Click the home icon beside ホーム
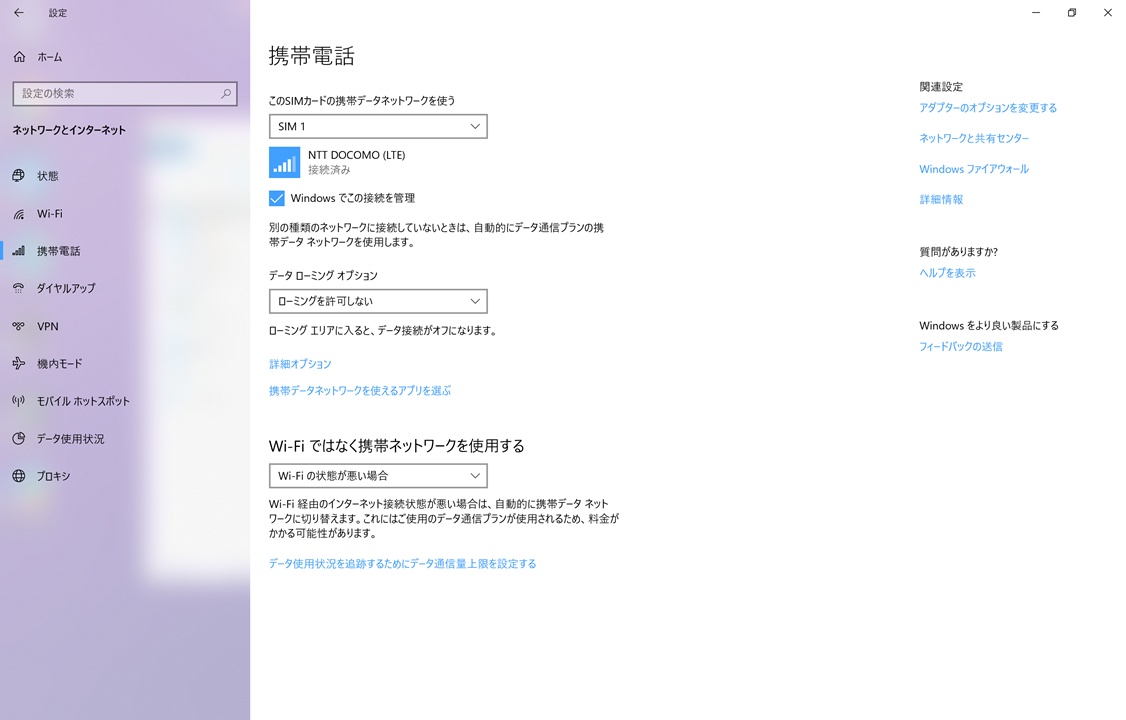 coord(19,57)
